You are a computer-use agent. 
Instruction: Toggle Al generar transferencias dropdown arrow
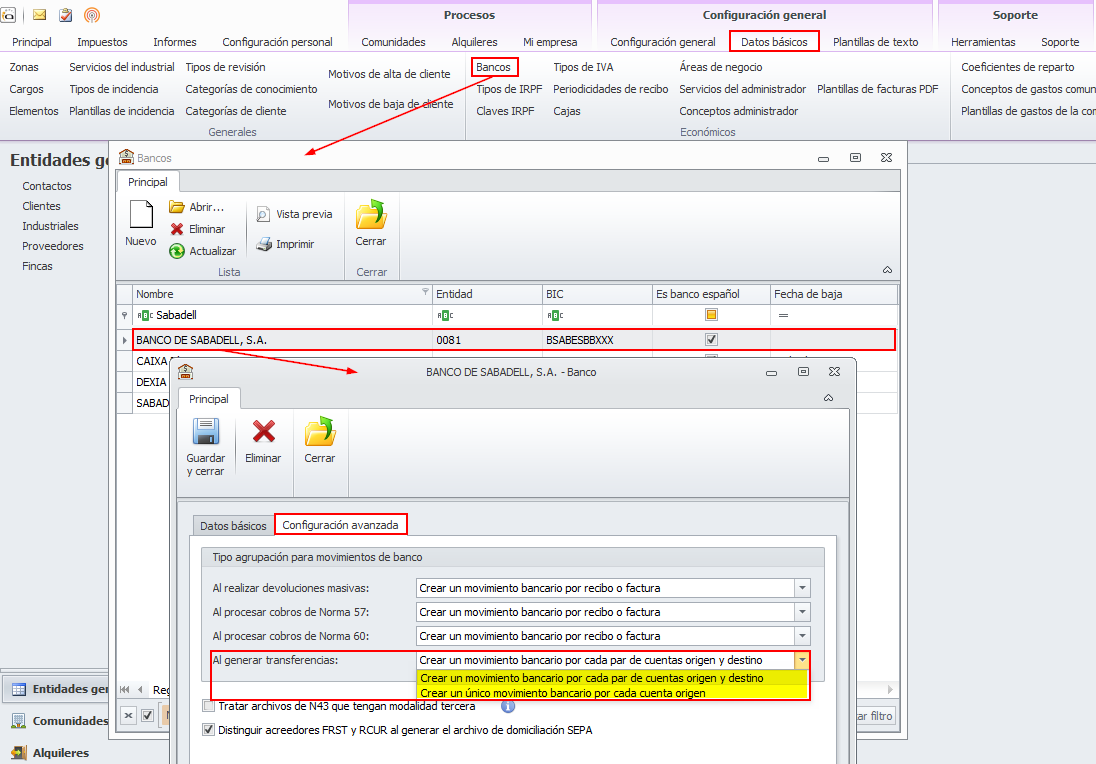tap(802, 661)
